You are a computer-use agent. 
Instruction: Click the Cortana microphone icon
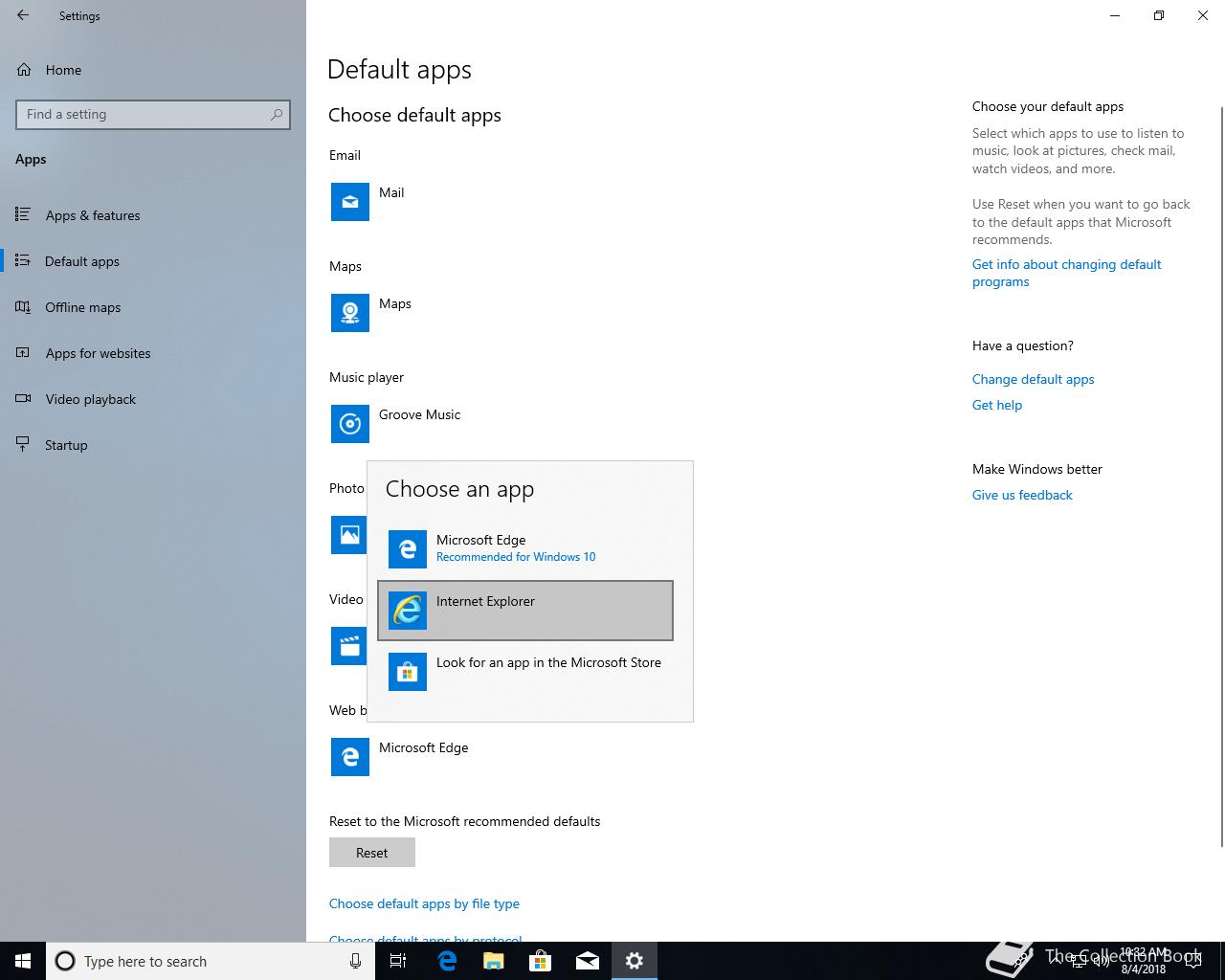355,961
